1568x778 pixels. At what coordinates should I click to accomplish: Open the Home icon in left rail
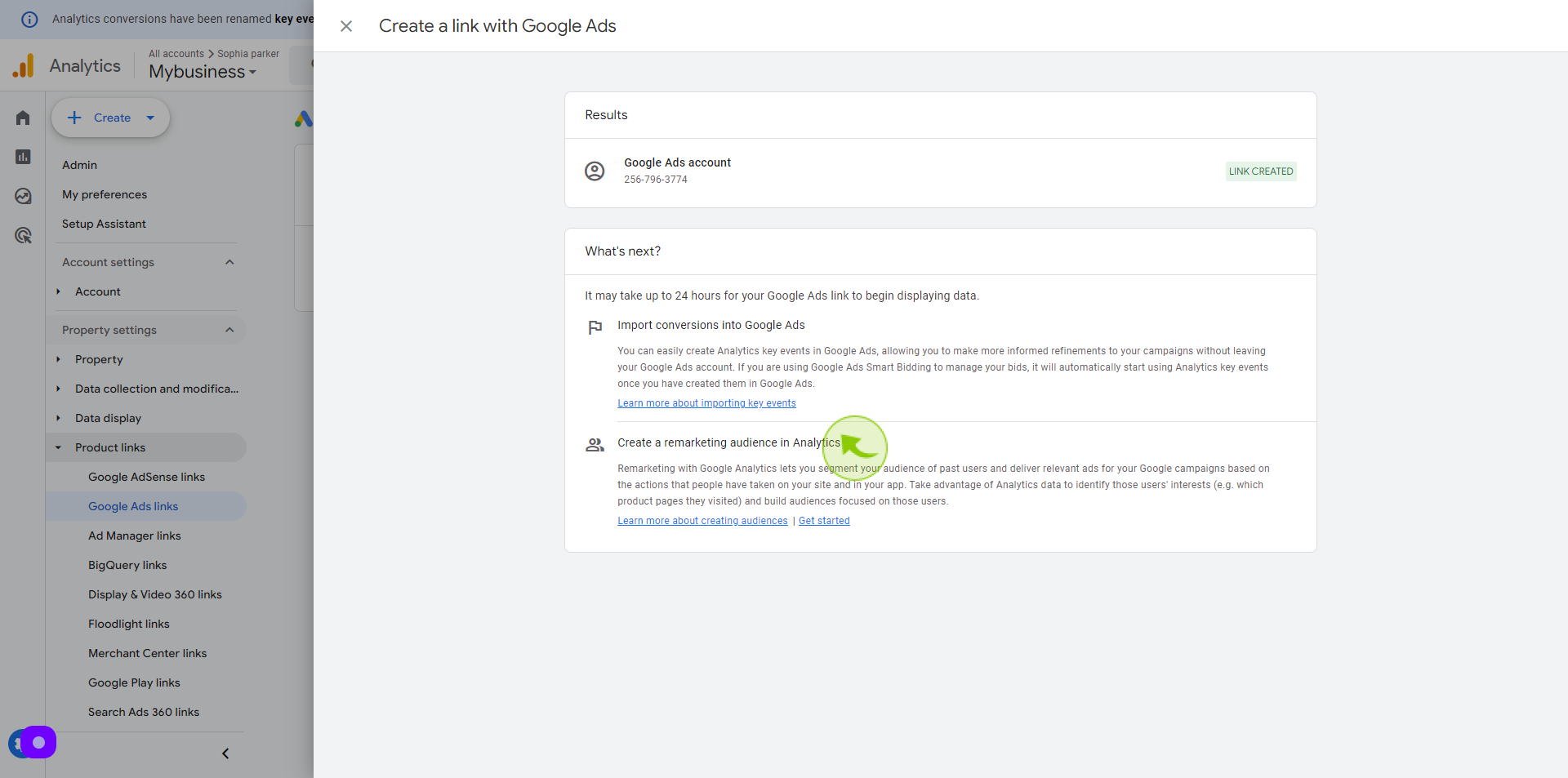tap(23, 118)
